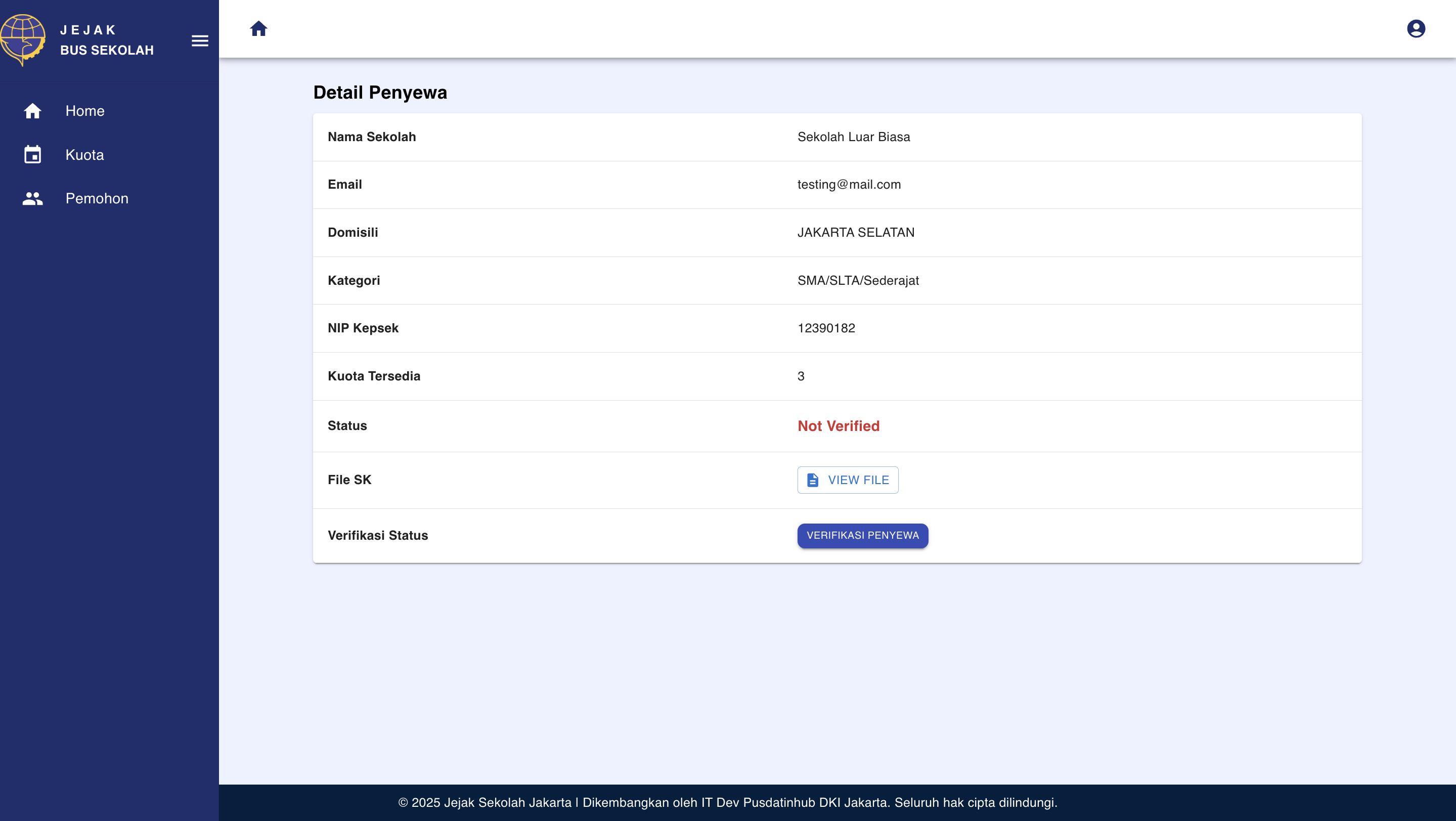
Task: Click the Detail Penyewa heading
Action: 380,92
